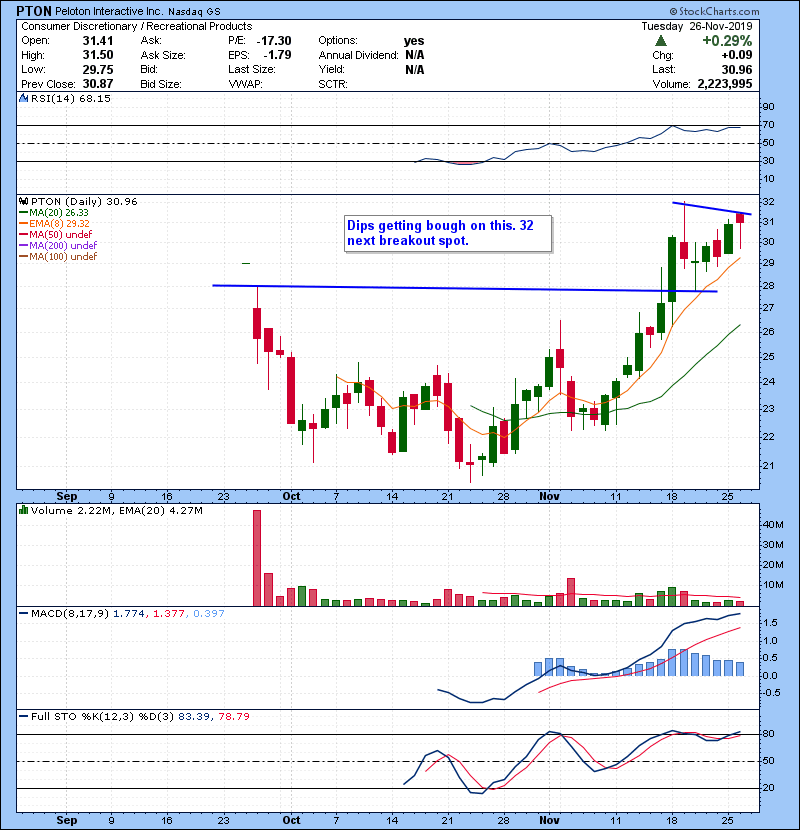Click the MA(100) undef legend entry
800x830 pixels.
(x=58, y=257)
